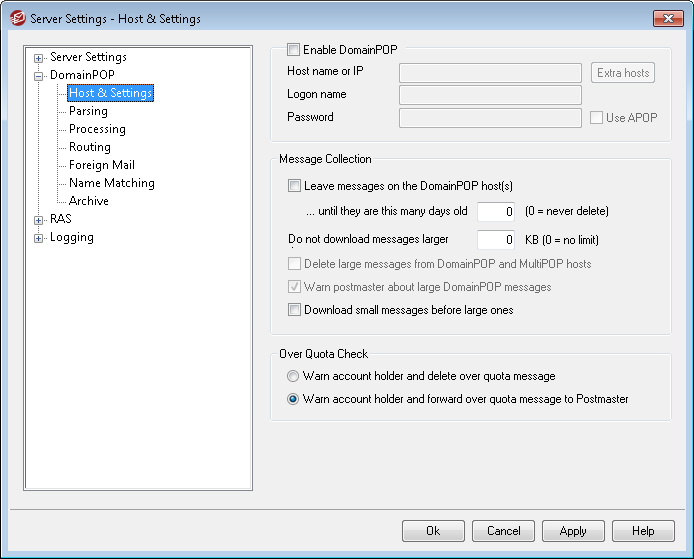Go to the Routing page
Screen dimensions: 694x559
click(x=89, y=147)
